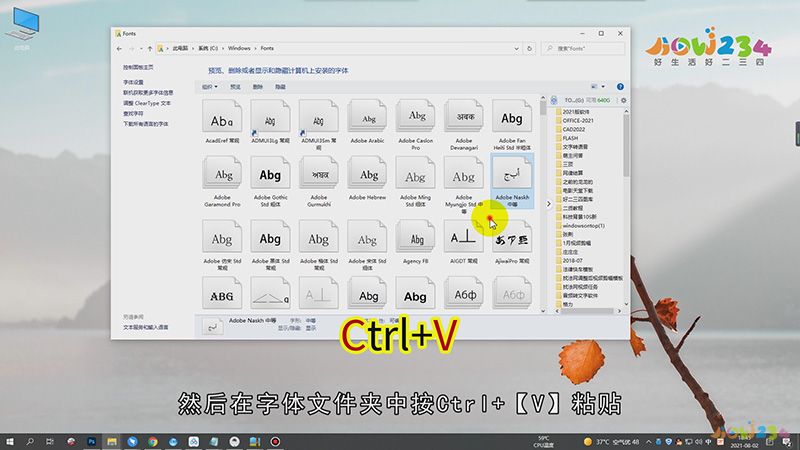Select the ADMUI3Lg font shortcut icon
Viewport: 800px width, 450px height.
[270, 117]
